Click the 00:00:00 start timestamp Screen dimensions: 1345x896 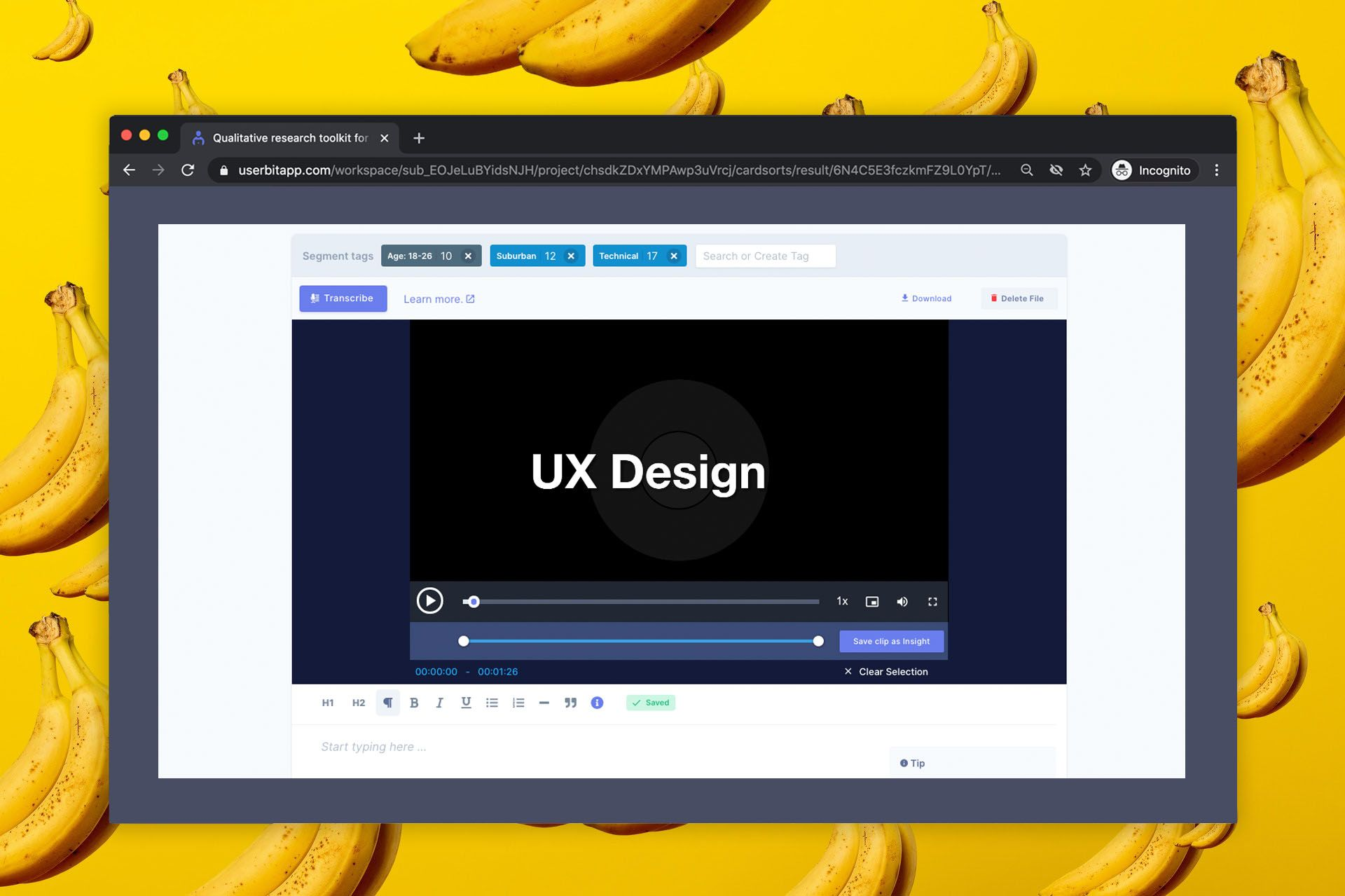click(x=436, y=672)
